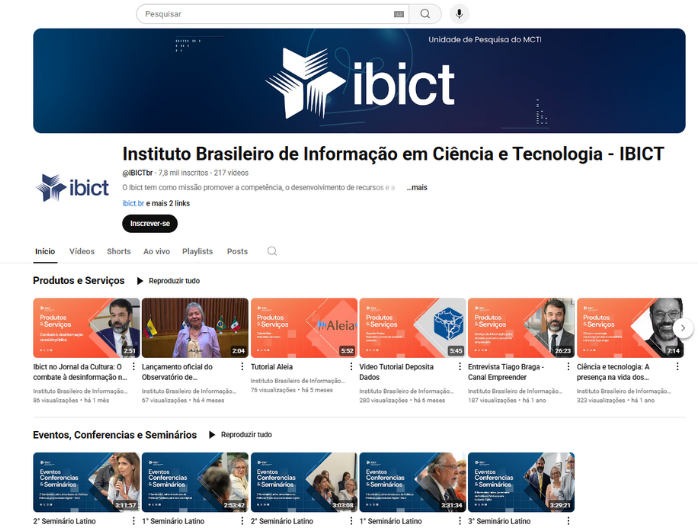Click channel name under Tutorial Aleia video

tap(298, 381)
